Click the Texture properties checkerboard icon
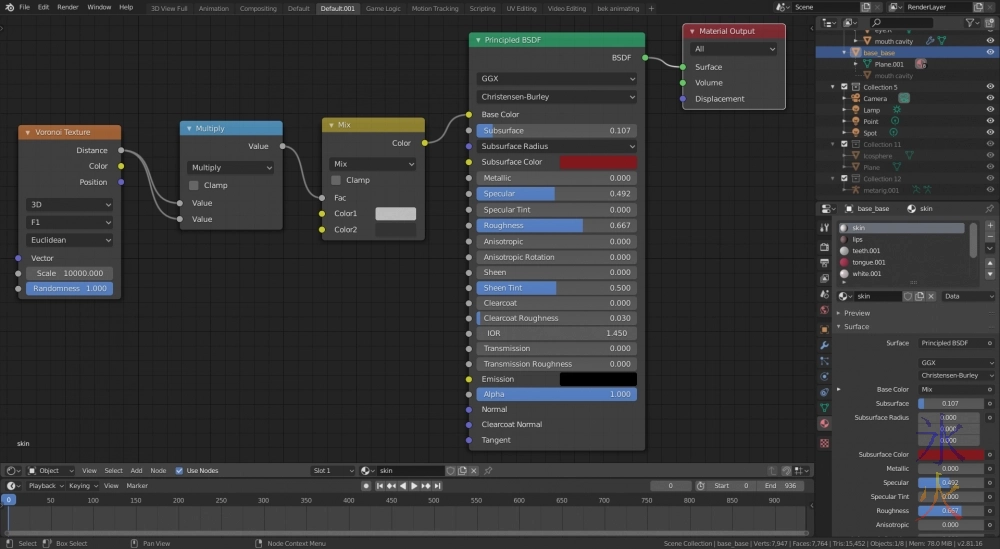This screenshot has height=549, width=1000. 824,441
